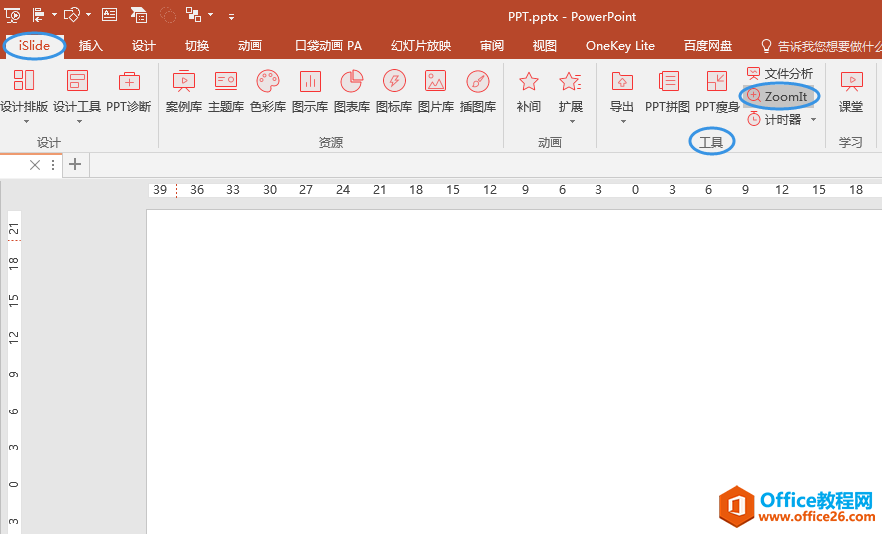Open the 色彩库 color palette library

[x=268, y=91]
